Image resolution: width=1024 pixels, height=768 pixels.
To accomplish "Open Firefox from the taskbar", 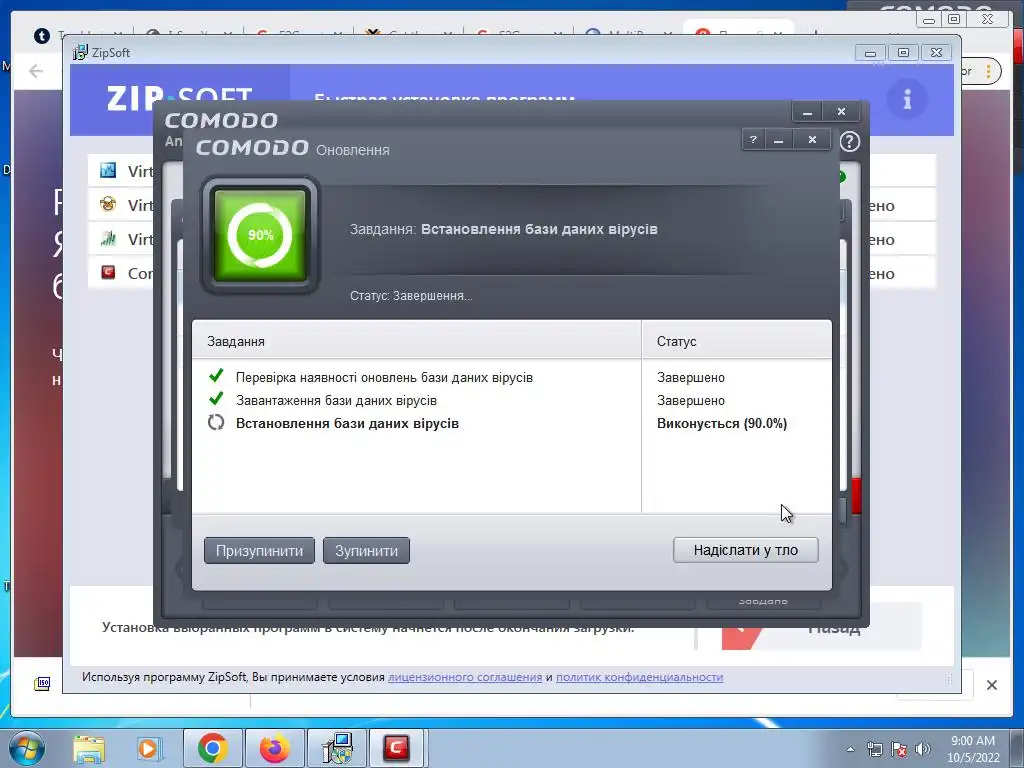I will (274, 748).
